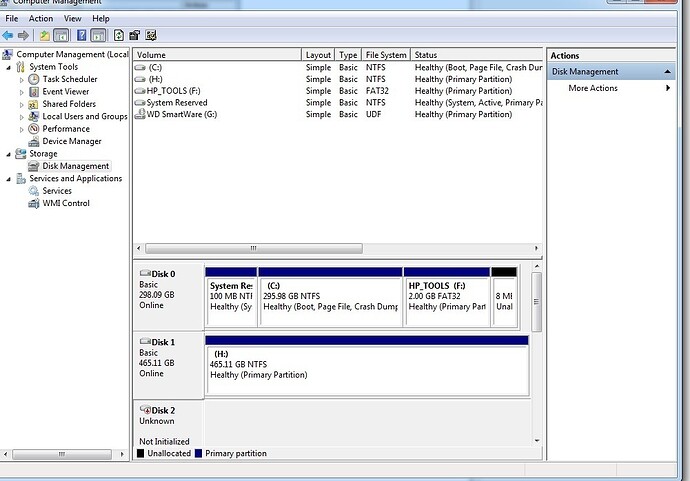The width and height of the screenshot is (690, 481).
Task: Click the WD SmartWare (G:) disc icon
Action: (x=140, y=114)
